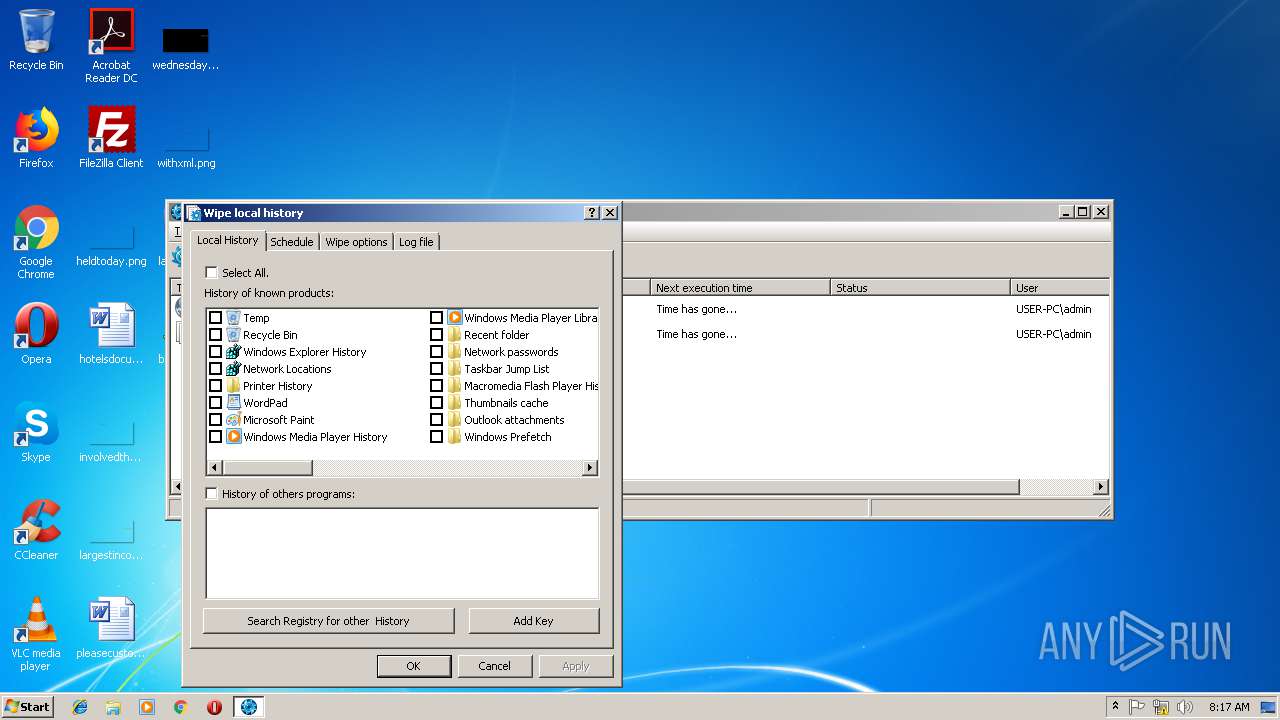This screenshot has width=1280, height=720.
Task: Tick Recent folder checkbox
Action: (x=436, y=335)
